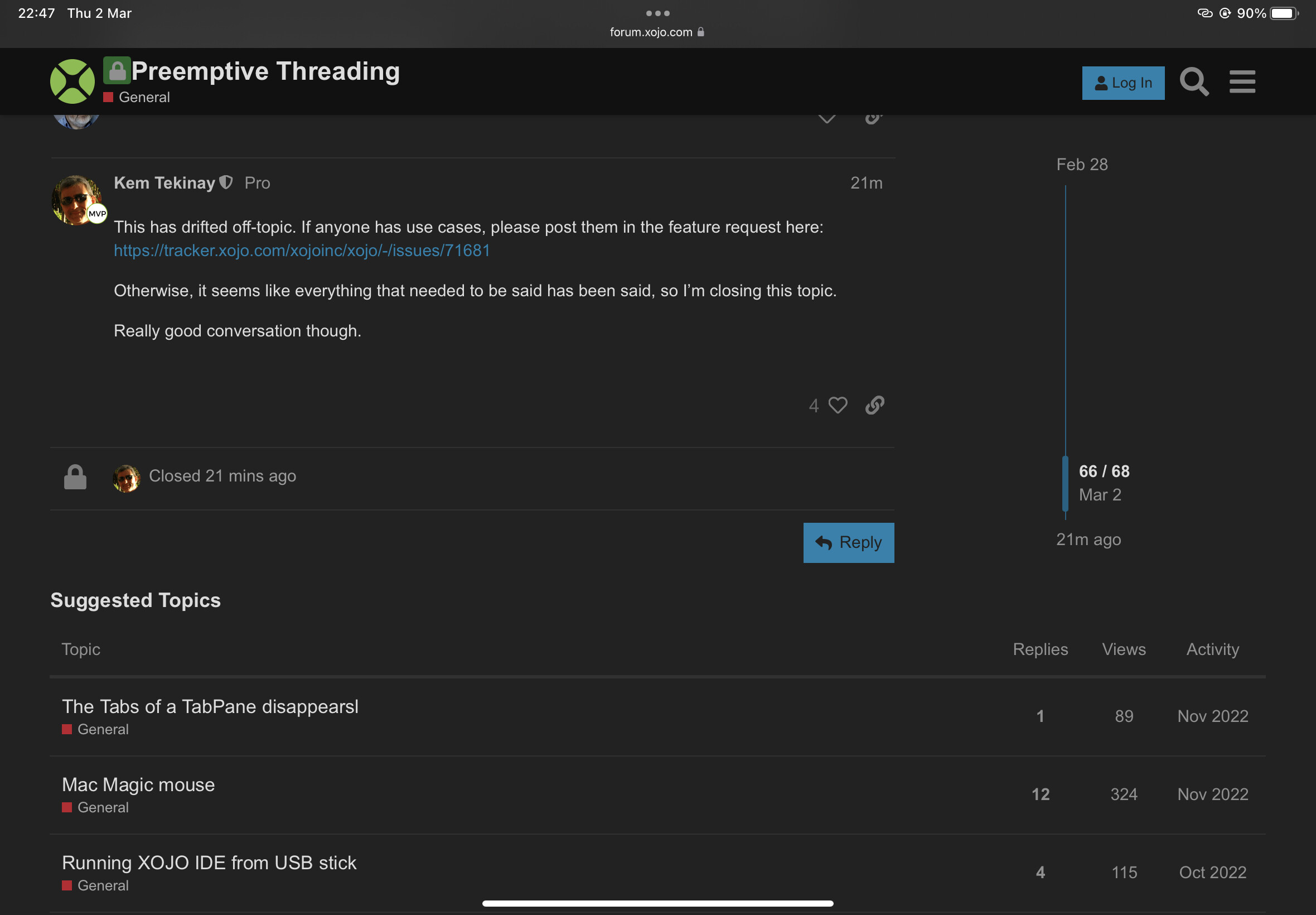Jump to latest post via 21m ago
Screen dimensions: 1316x915
(x=1088, y=540)
